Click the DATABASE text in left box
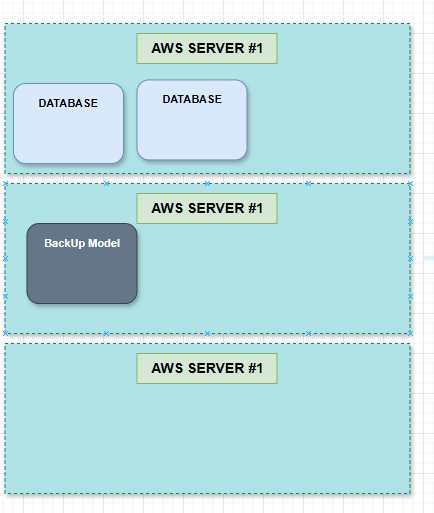This screenshot has height=513, width=434. [68, 103]
